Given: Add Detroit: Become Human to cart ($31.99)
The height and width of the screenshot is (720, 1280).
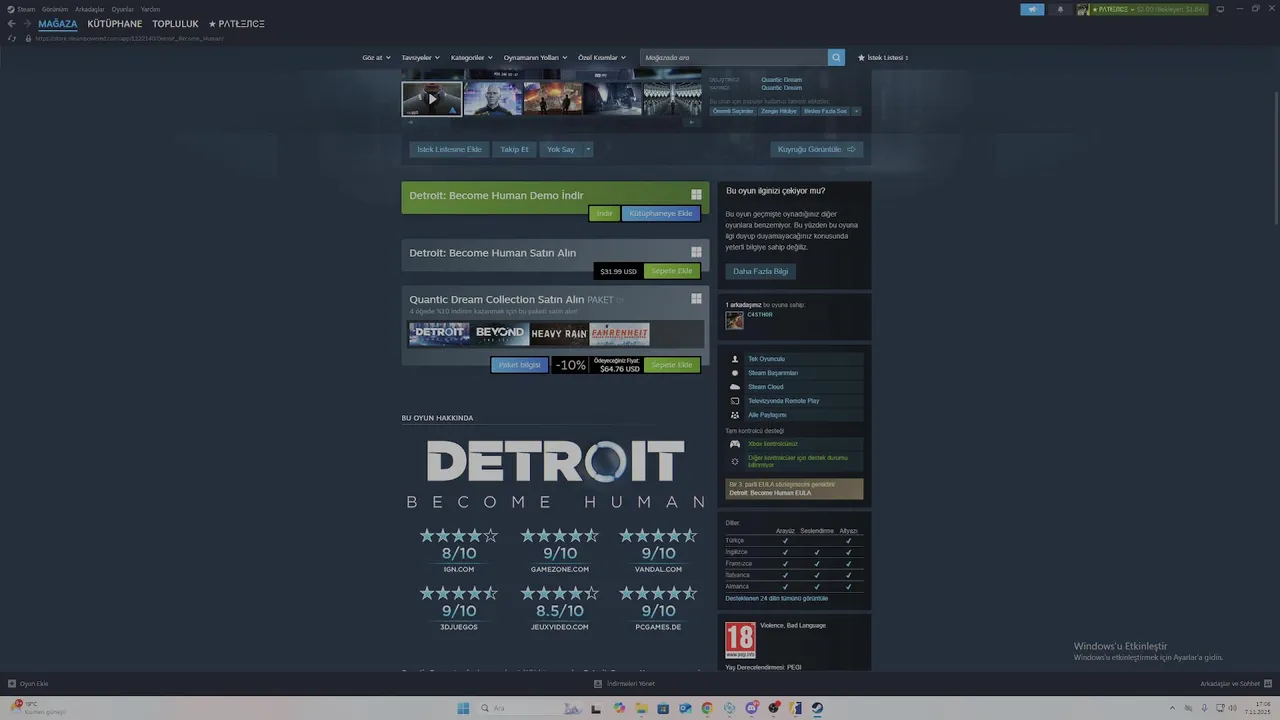Looking at the screenshot, I should pyautogui.click(x=672, y=271).
